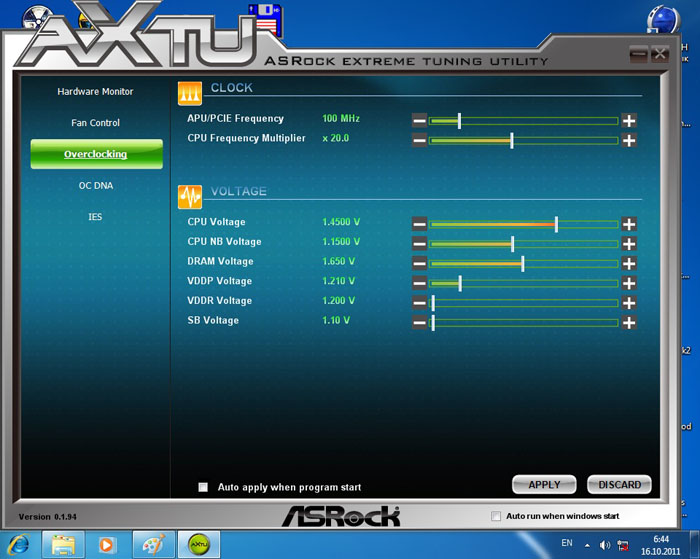Click the APU/PCIE Frequency slider handle
The image size is (700, 559).
point(459,121)
